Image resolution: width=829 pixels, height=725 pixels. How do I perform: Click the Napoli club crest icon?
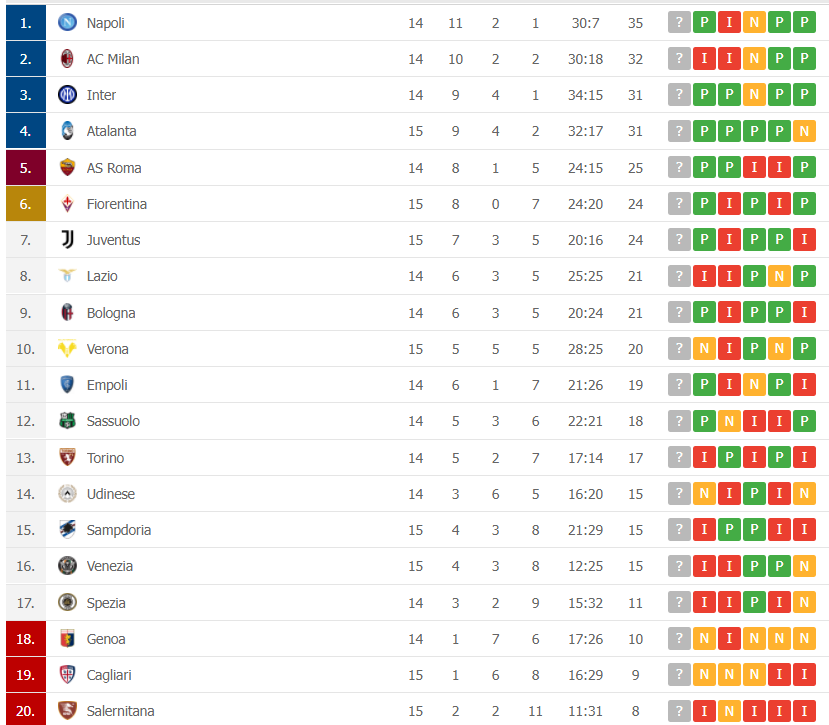click(x=67, y=22)
